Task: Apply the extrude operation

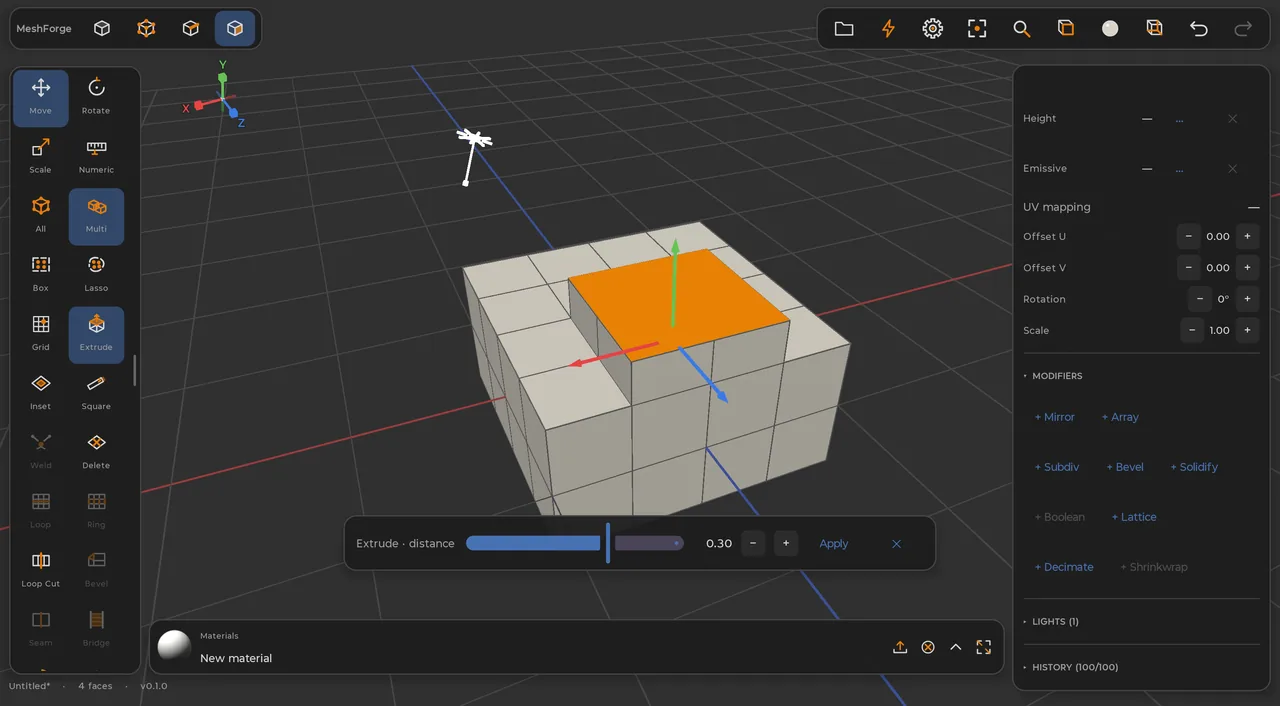Action: pyautogui.click(x=833, y=544)
